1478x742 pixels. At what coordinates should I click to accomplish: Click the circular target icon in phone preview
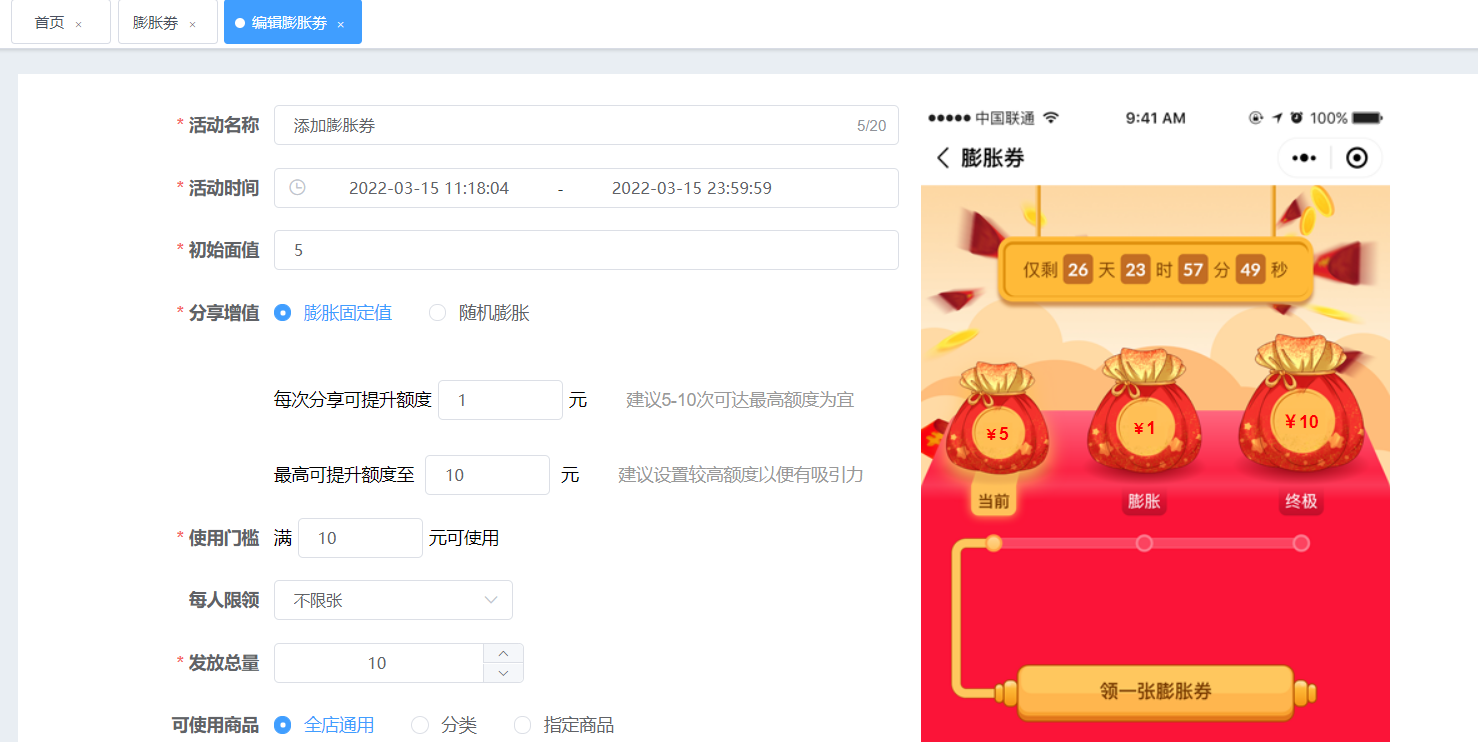[x=1357, y=158]
